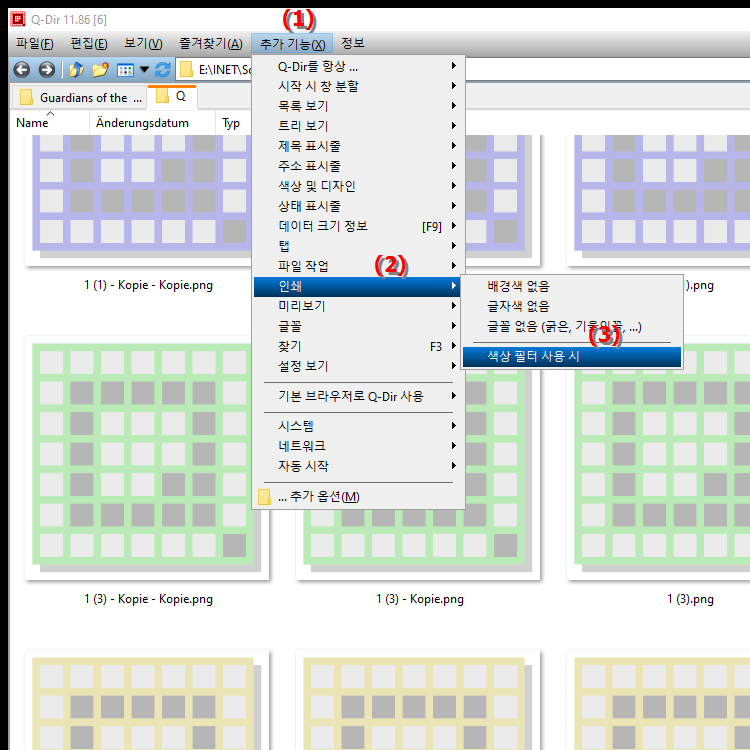The height and width of the screenshot is (750, 750).
Task: Open the 자동 시작 submenu
Action: point(358,466)
